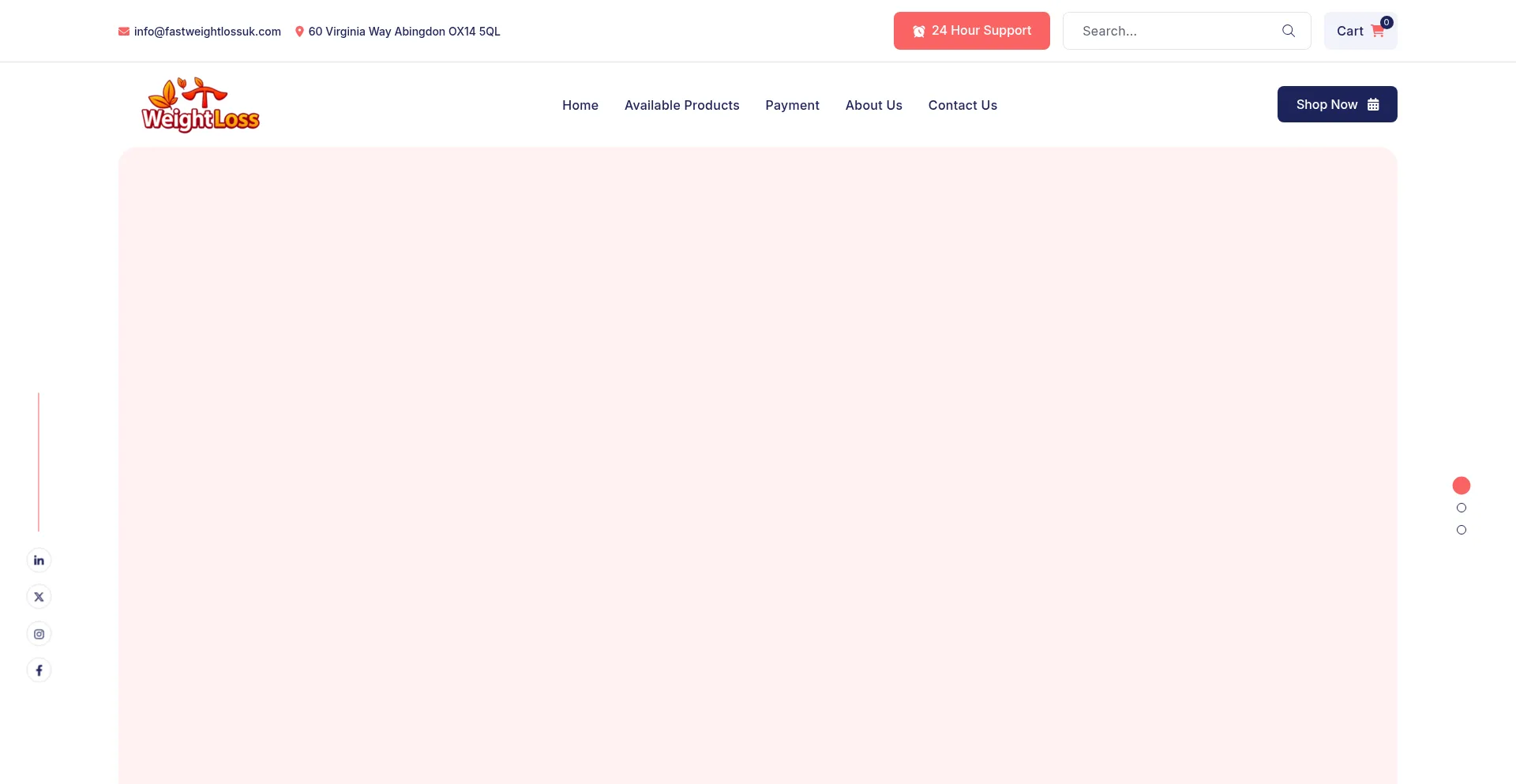Click the LinkedIn social icon
This screenshot has width=1516, height=784.
click(39, 561)
